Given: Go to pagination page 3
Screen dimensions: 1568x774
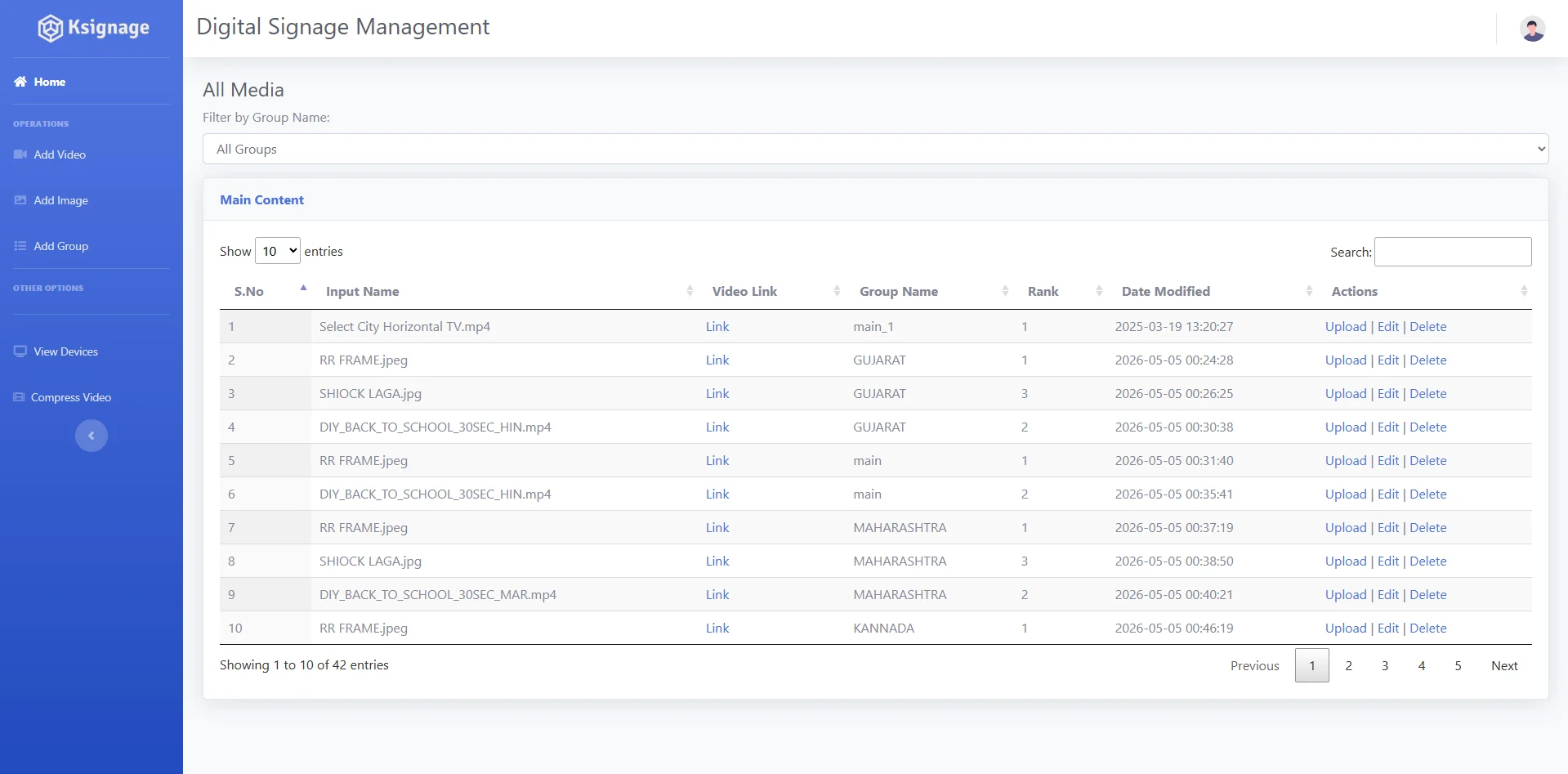Looking at the screenshot, I should [x=1385, y=665].
